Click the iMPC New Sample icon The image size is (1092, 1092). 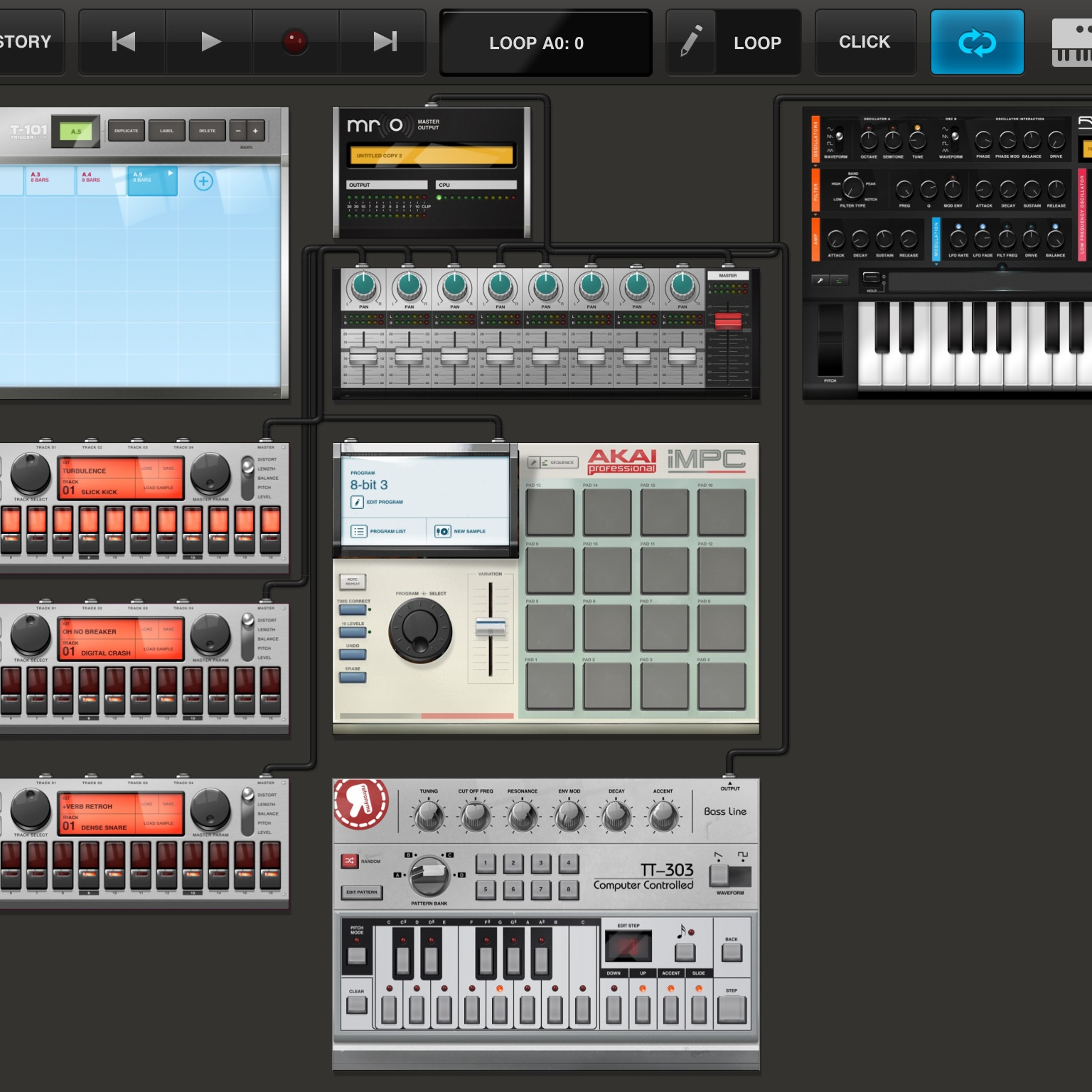[443, 531]
